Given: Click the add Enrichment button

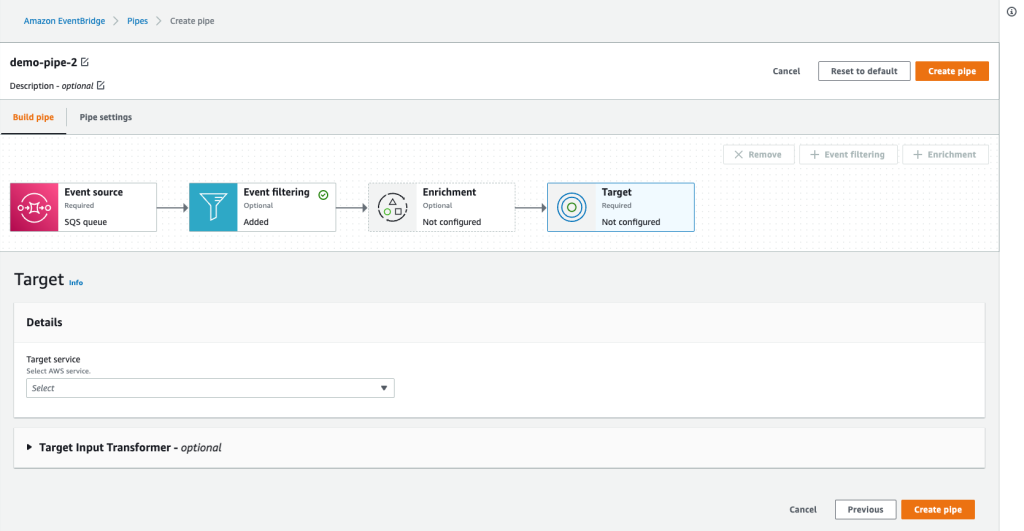Looking at the screenshot, I should click(945, 155).
